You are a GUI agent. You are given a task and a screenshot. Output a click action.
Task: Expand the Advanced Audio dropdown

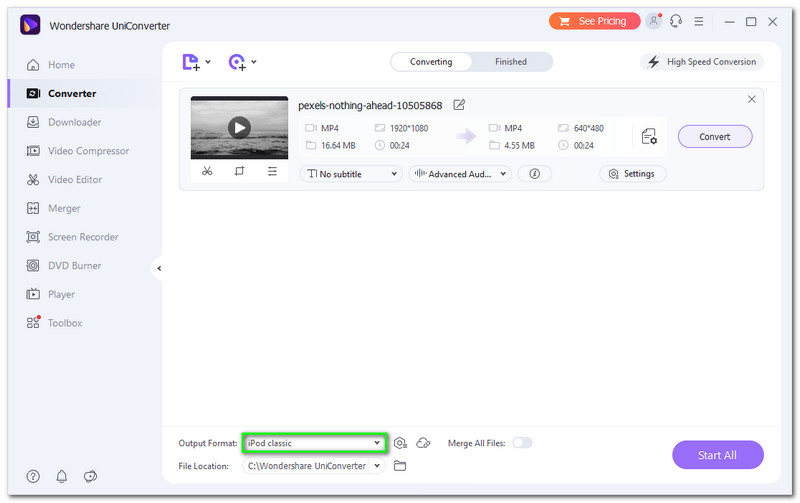(x=460, y=174)
